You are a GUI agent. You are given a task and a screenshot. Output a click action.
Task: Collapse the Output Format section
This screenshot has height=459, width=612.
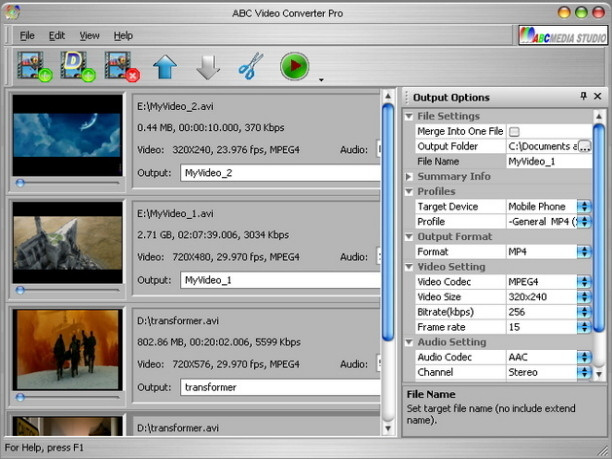point(409,237)
